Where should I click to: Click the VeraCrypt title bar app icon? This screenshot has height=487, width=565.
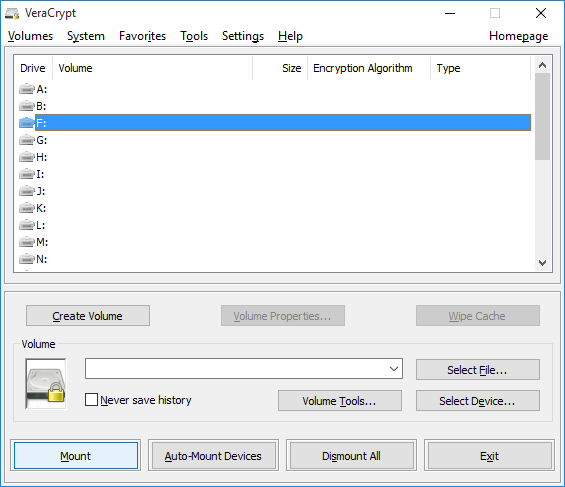[12, 14]
